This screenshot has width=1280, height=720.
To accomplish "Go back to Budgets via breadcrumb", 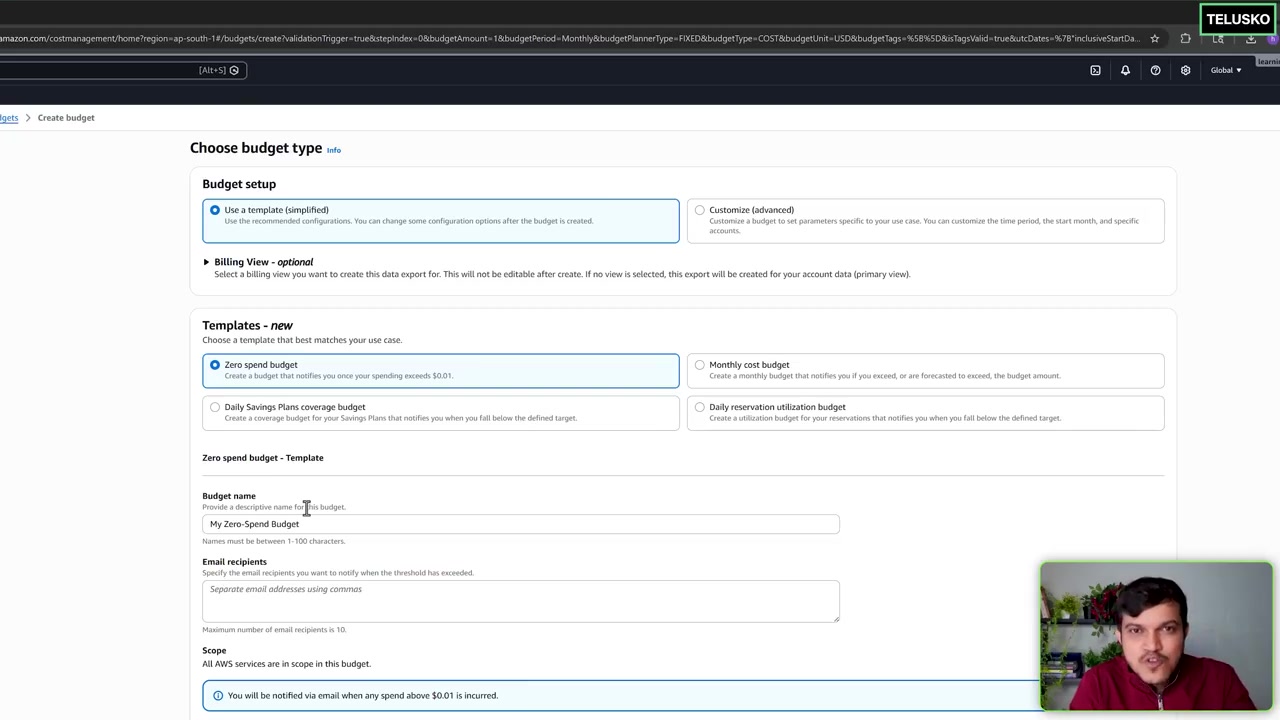I will click(x=9, y=118).
